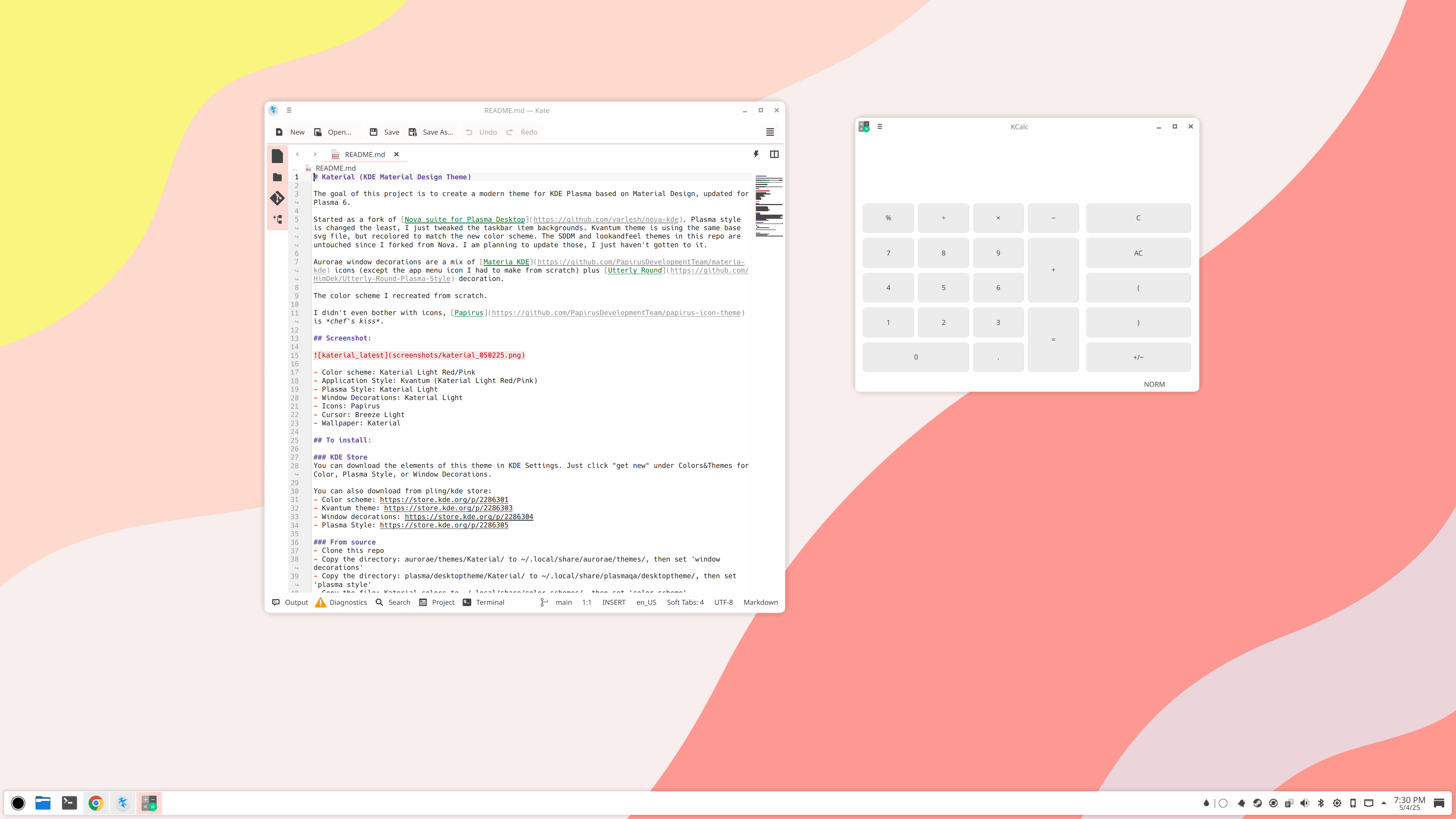Image resolution: width=1456 pixels, height=819 pixels.
Task: Click the main git branch indicator
Action: (556, 602)
